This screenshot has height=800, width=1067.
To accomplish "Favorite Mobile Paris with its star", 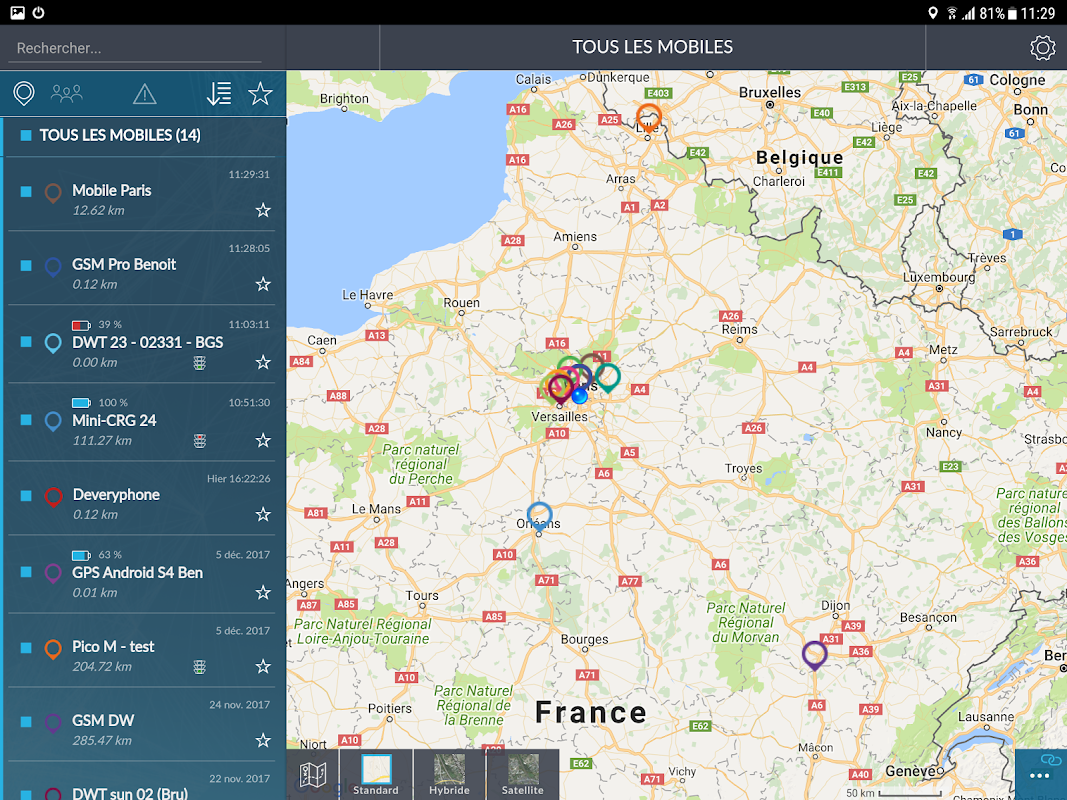I will pos(263,210).
